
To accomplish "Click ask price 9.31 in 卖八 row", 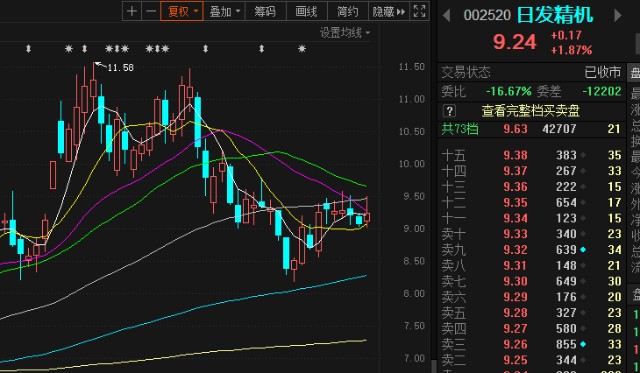I will 515,265.
